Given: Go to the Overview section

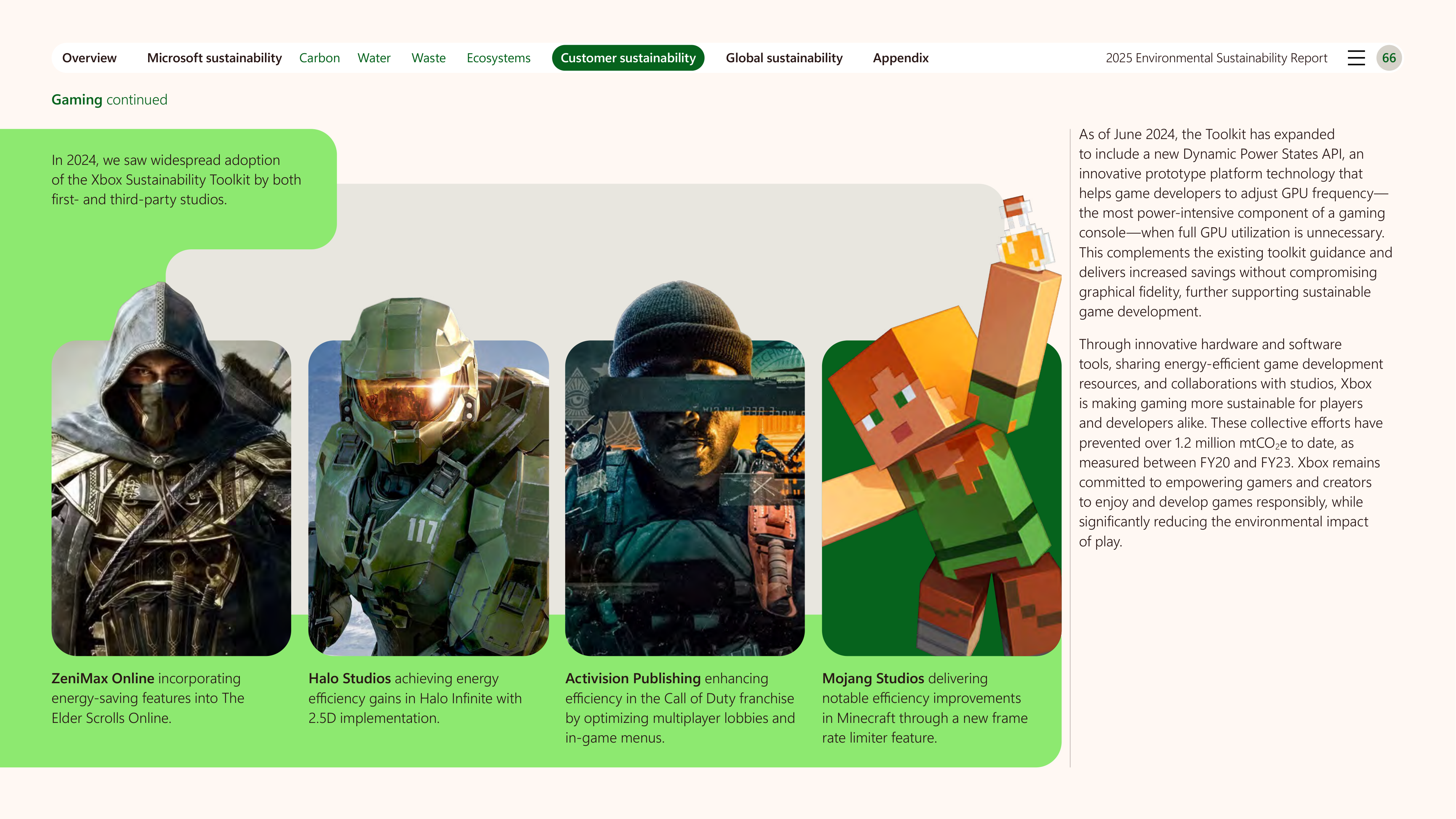Looking at the screenshot, I should (89, 58).
